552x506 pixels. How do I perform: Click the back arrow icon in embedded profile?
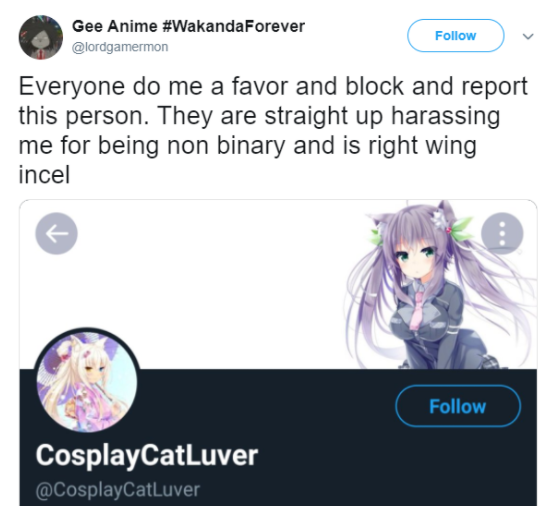[56, 233]
